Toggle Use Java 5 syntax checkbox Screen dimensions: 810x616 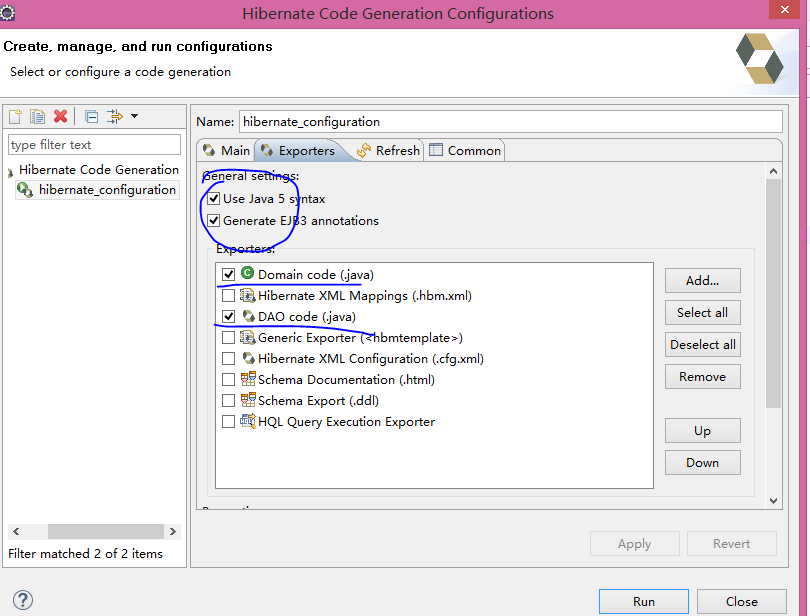pyautogui.click(x=213, y=198)
